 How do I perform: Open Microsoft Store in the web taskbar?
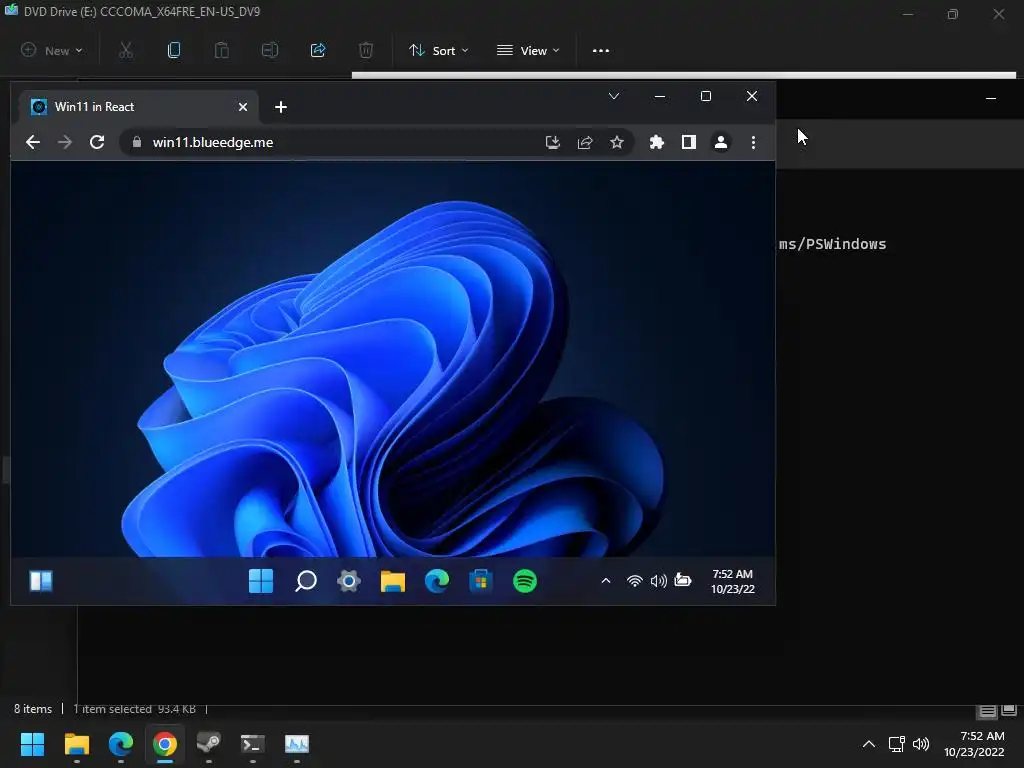click(481, 581)
